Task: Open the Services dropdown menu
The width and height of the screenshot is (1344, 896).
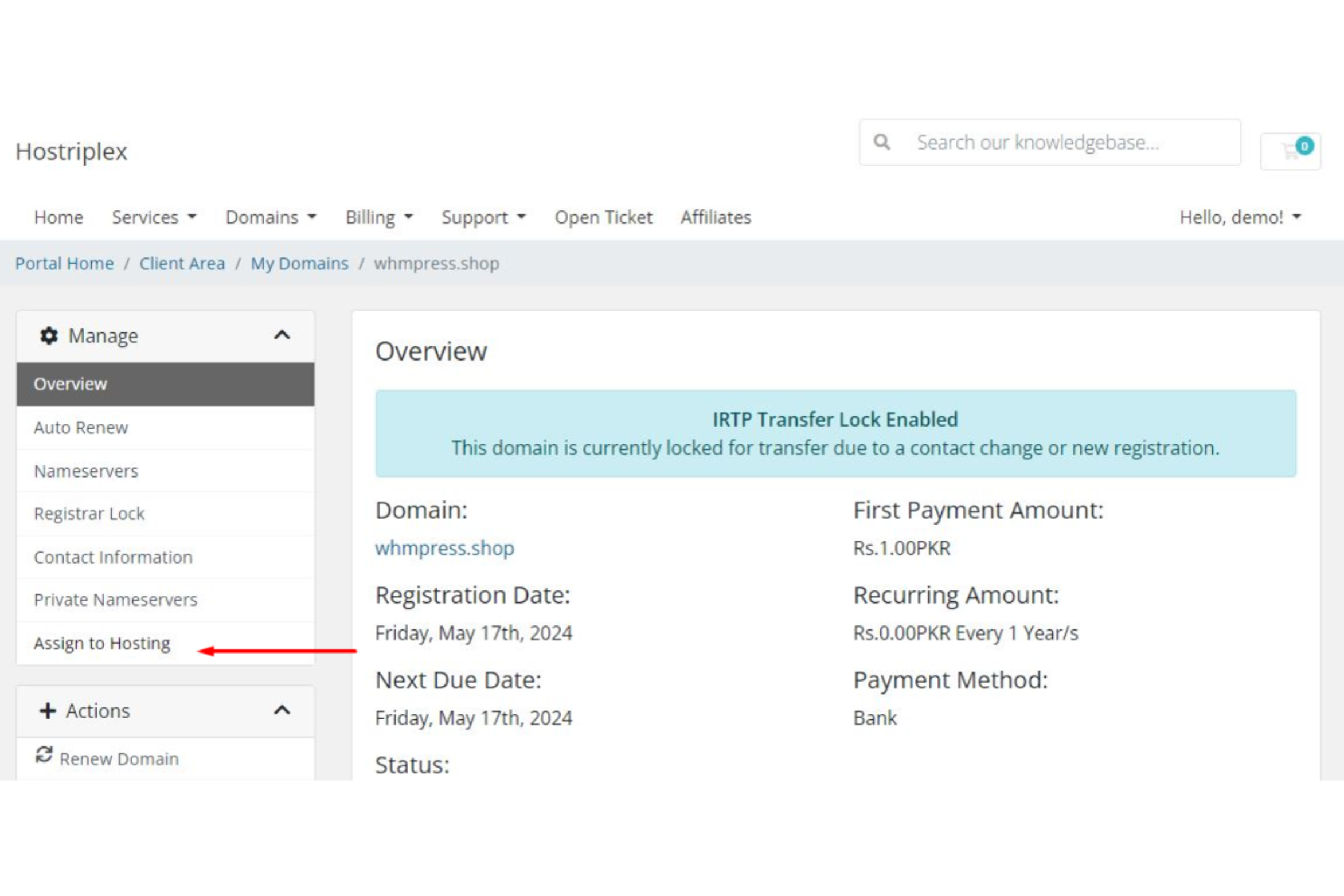Action: pyautogui.click(x=154, y=217)
